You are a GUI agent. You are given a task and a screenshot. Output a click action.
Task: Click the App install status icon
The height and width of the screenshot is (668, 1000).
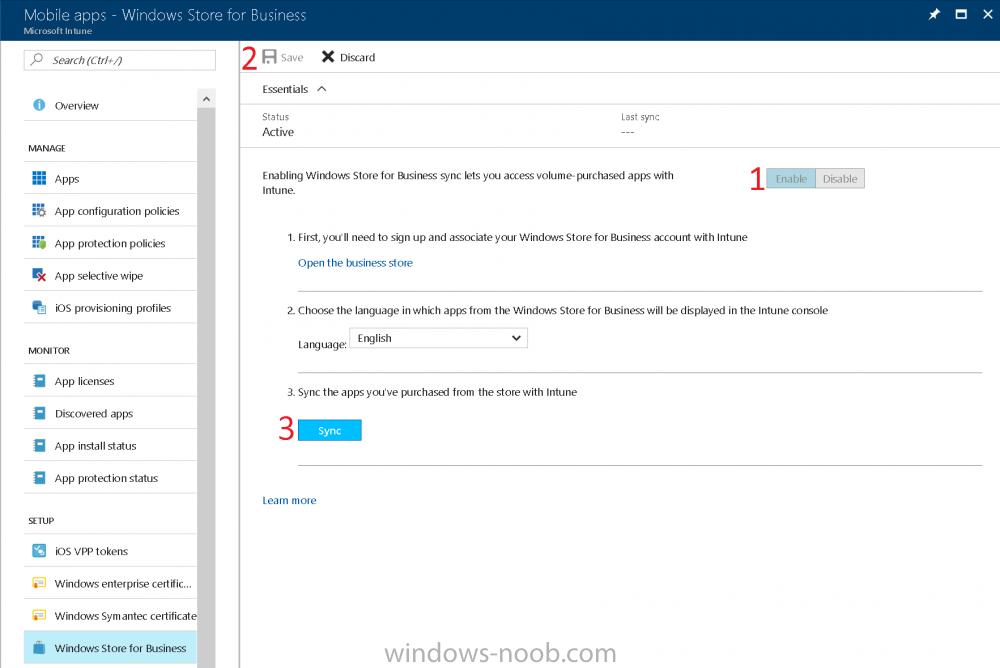[x=39, y=445]
